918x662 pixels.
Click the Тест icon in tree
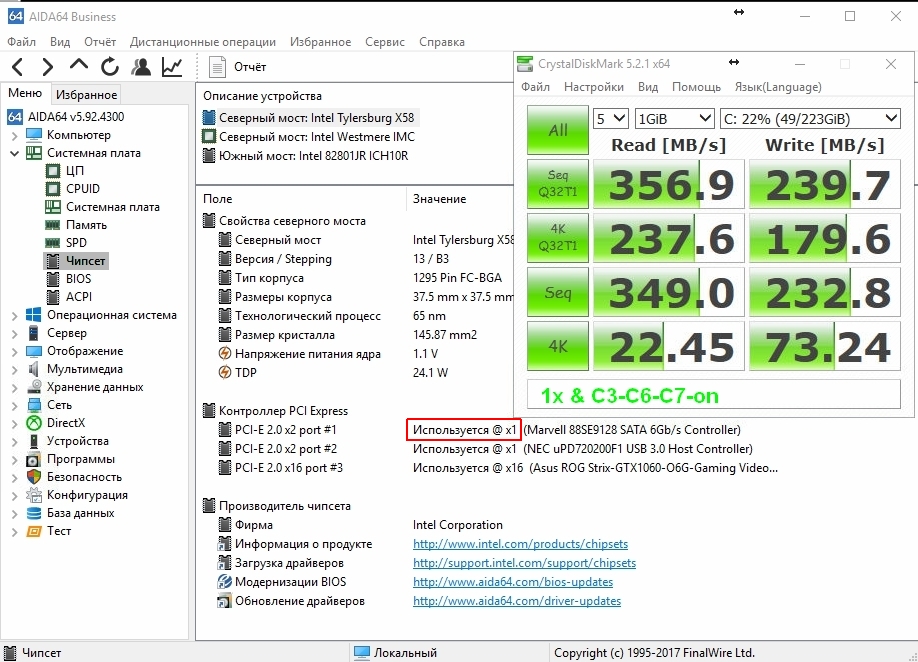point(34,531)
